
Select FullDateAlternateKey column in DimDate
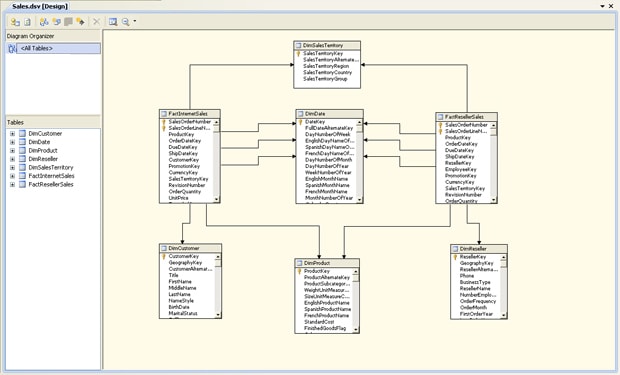click(329, 128)
